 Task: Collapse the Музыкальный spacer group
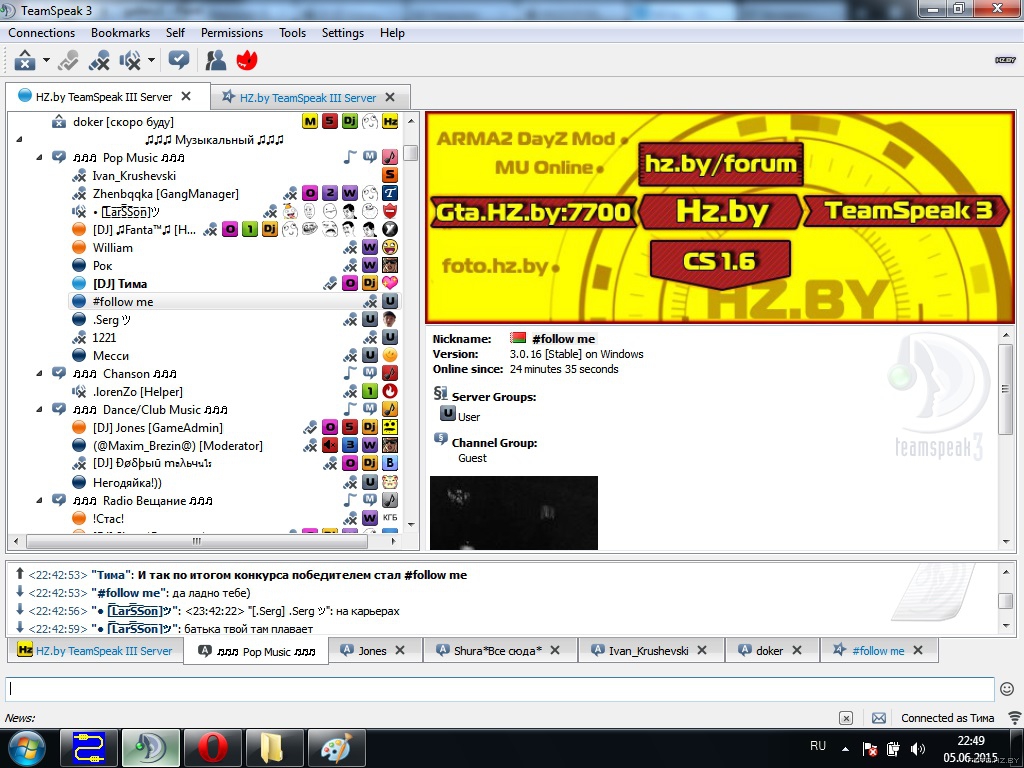[x=20, y=139]
